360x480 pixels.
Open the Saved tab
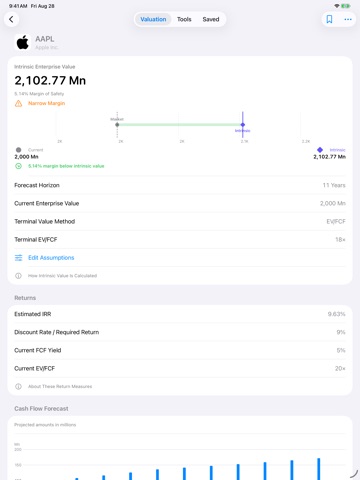click(211, 19)
